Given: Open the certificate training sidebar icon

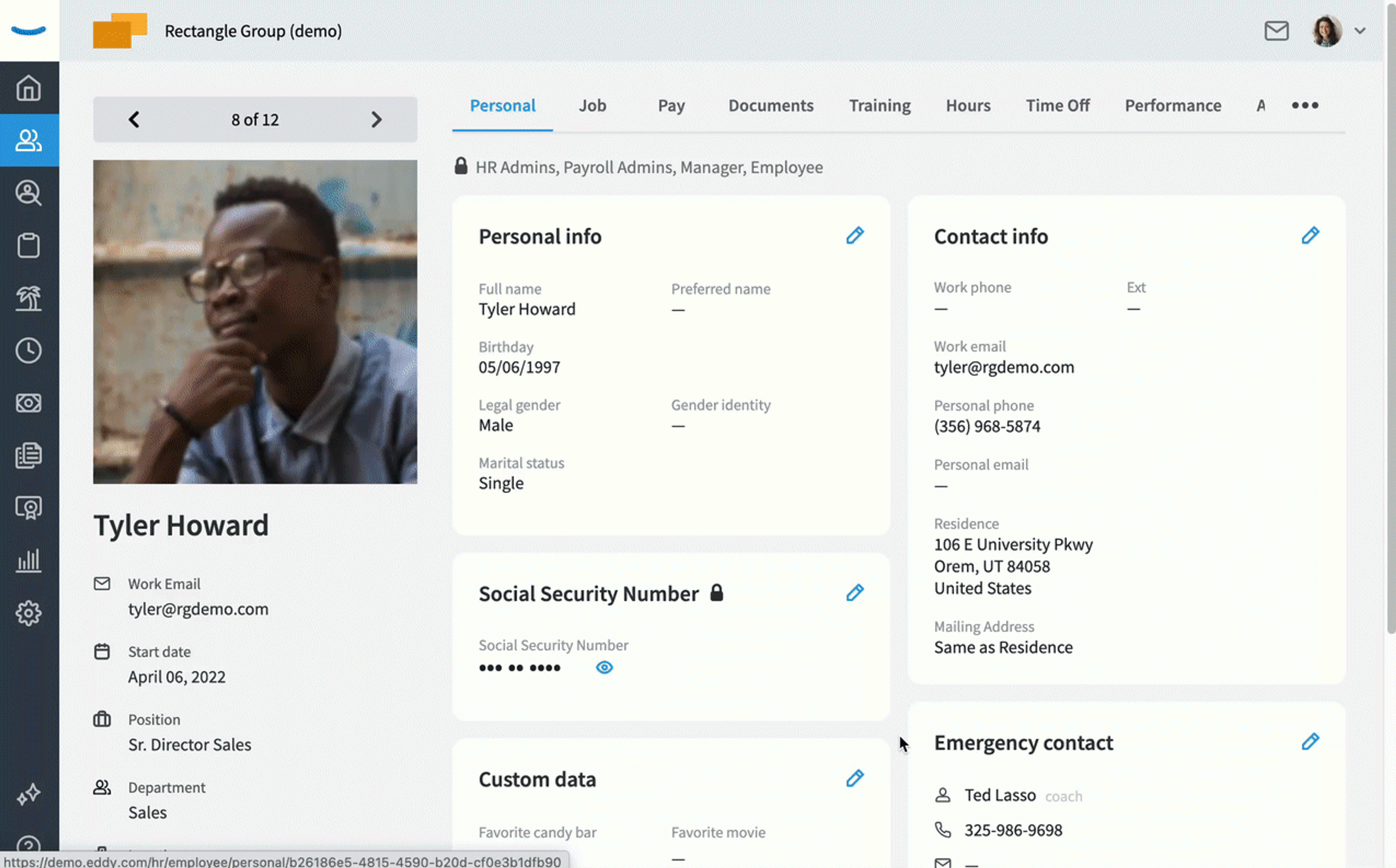Looking at the screenshot, I should (x=28, y=508).
